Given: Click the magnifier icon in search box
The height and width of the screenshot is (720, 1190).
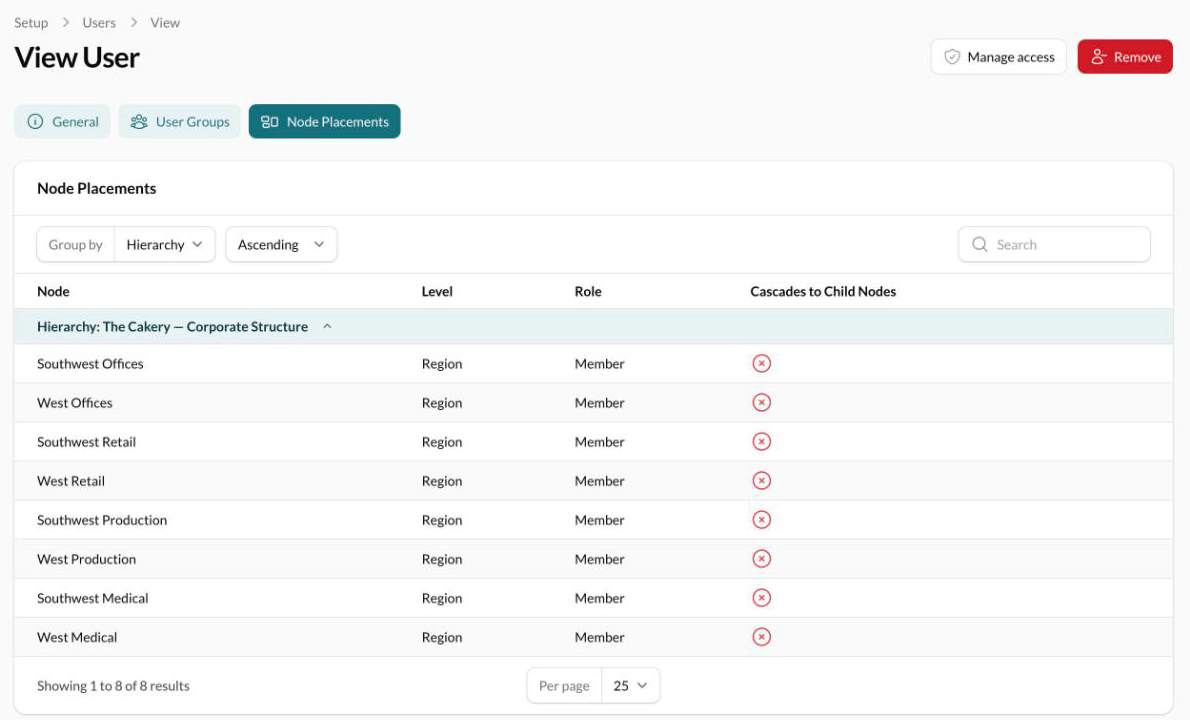Looking at the screenshot, I should click(x=980, y=244).
